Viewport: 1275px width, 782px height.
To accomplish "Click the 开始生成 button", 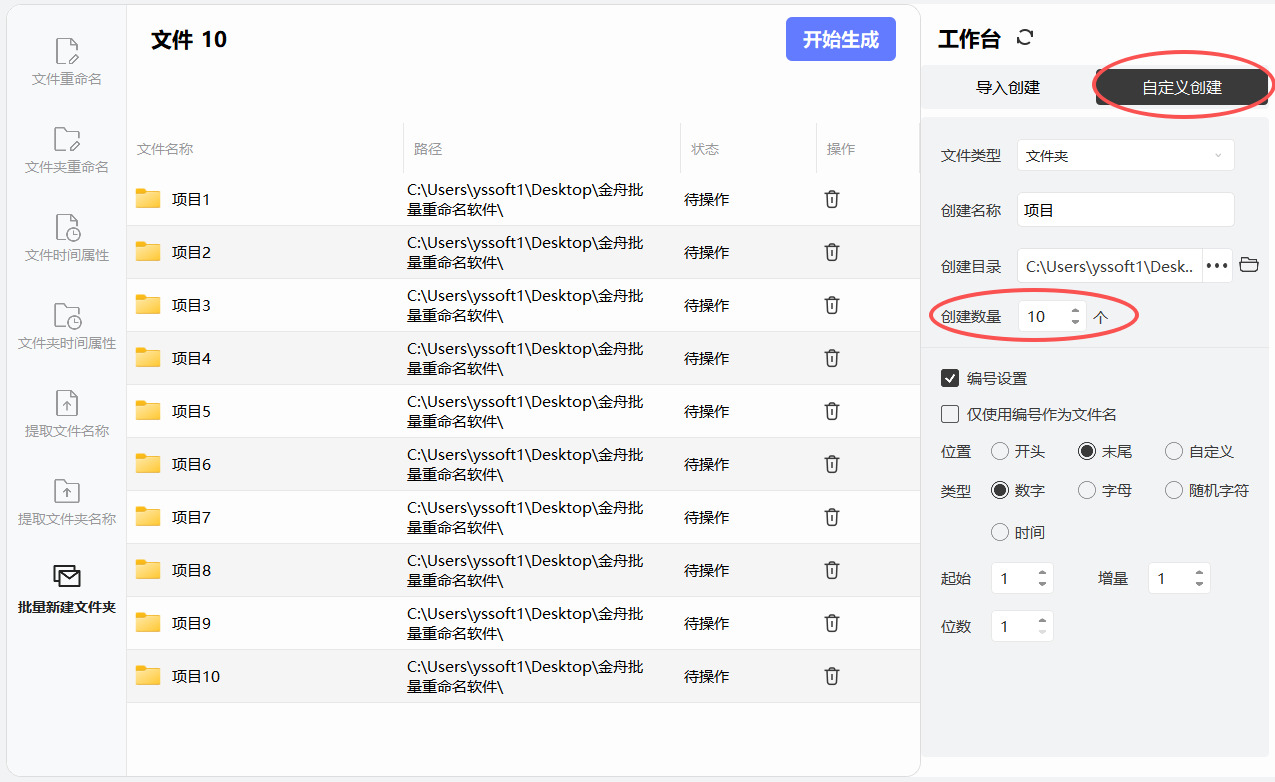I will [x=840, y=40].
